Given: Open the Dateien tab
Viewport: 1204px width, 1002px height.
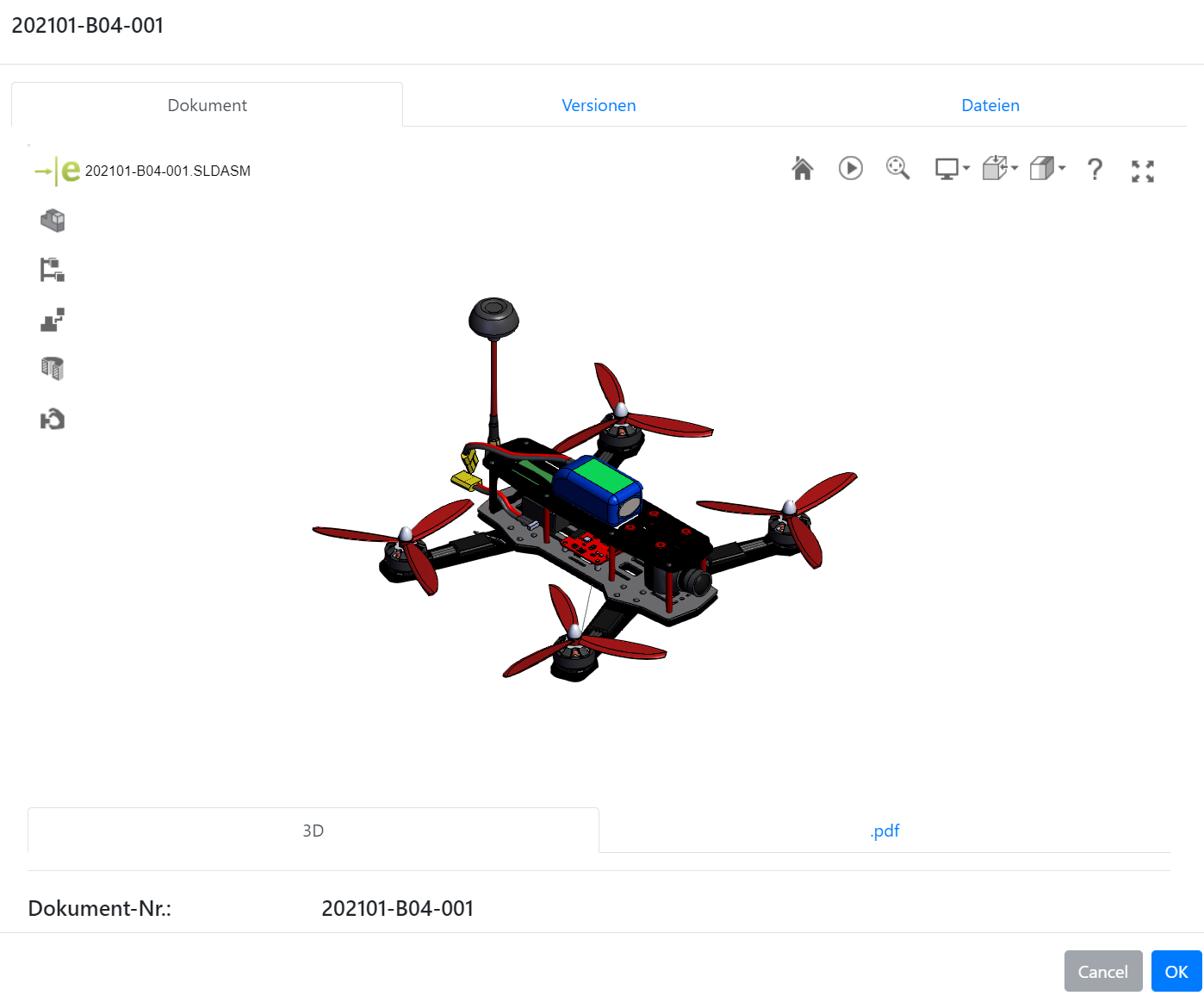Looking at the screenshot, I should click(990, 105).
